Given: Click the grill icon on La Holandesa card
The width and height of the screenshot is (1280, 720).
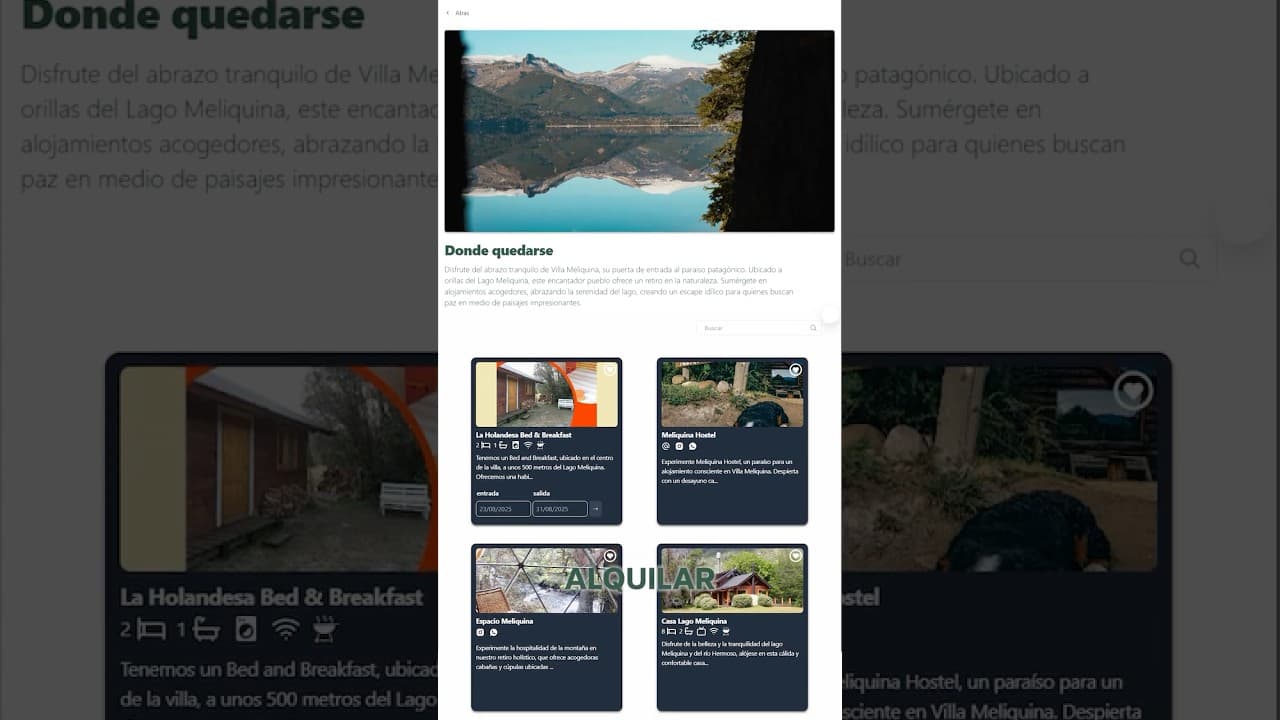Looking at the screenshot, I should 541,445.
